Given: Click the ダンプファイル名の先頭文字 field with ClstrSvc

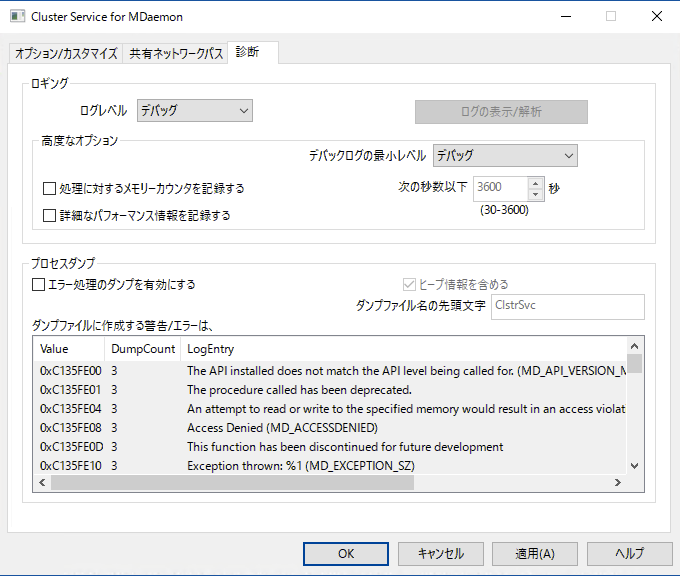Looking at the screenshot, I should click(568, 307).
